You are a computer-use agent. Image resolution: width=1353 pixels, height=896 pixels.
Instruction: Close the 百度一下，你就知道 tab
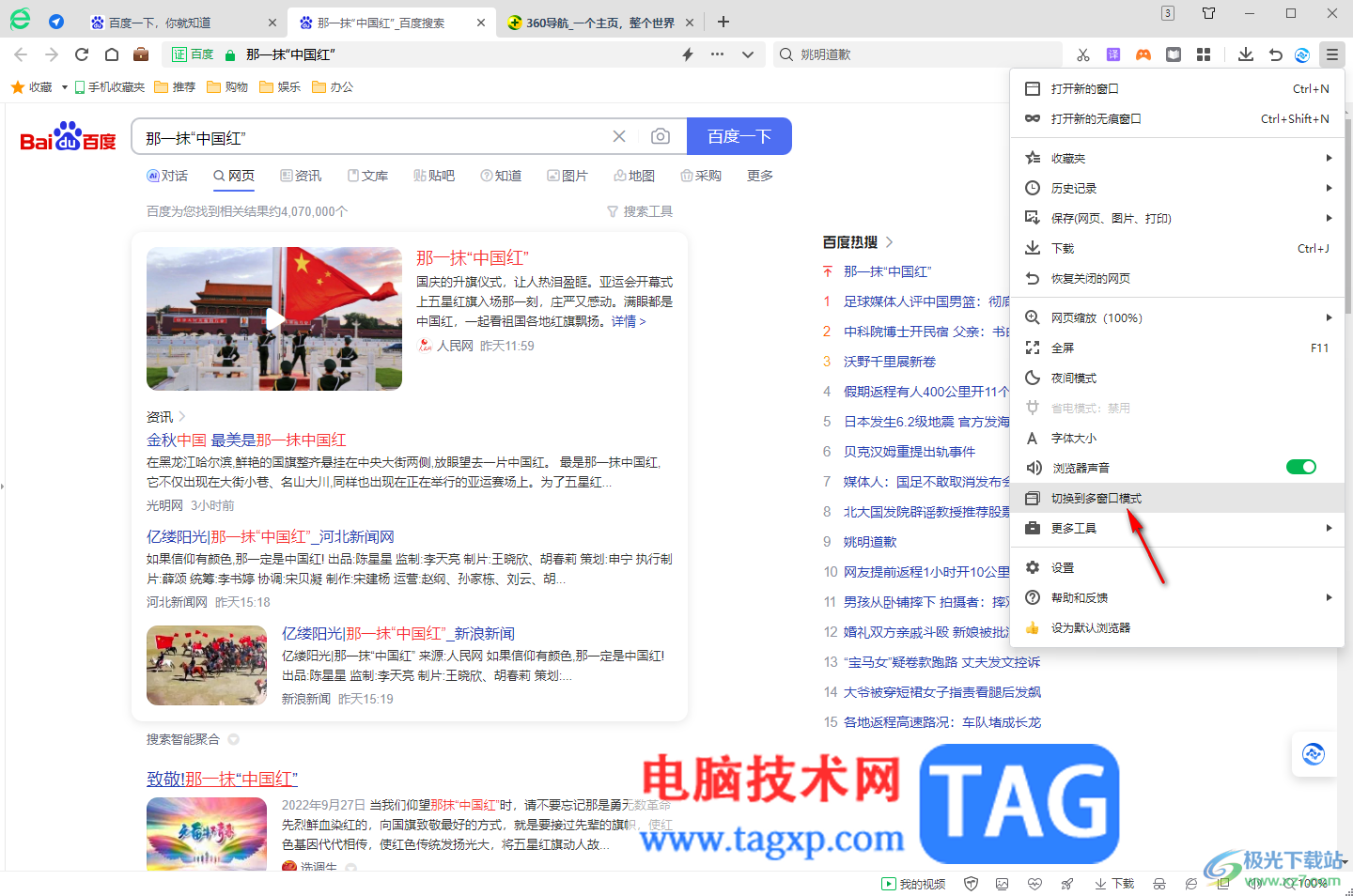[x=272, y=23]
